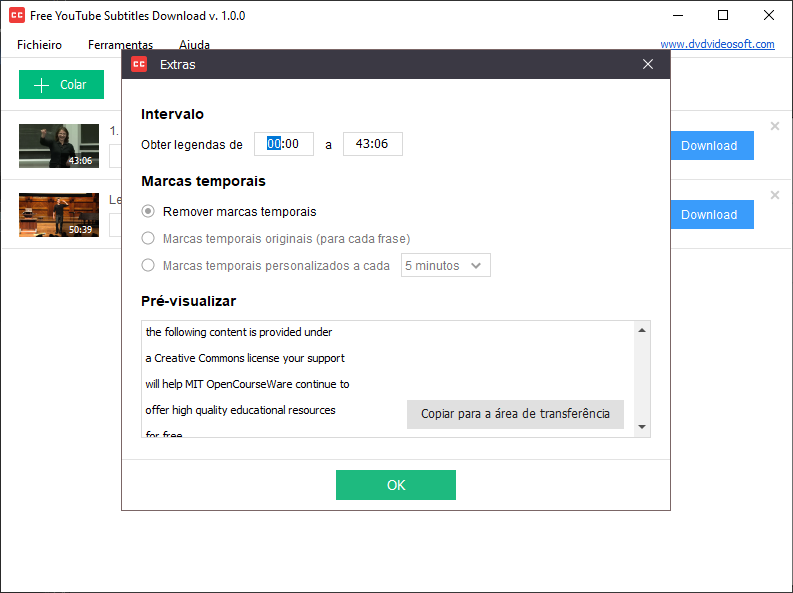Open the 5 minutos dropdown
This screenshot has width=793, height=593.
[446, 265]
